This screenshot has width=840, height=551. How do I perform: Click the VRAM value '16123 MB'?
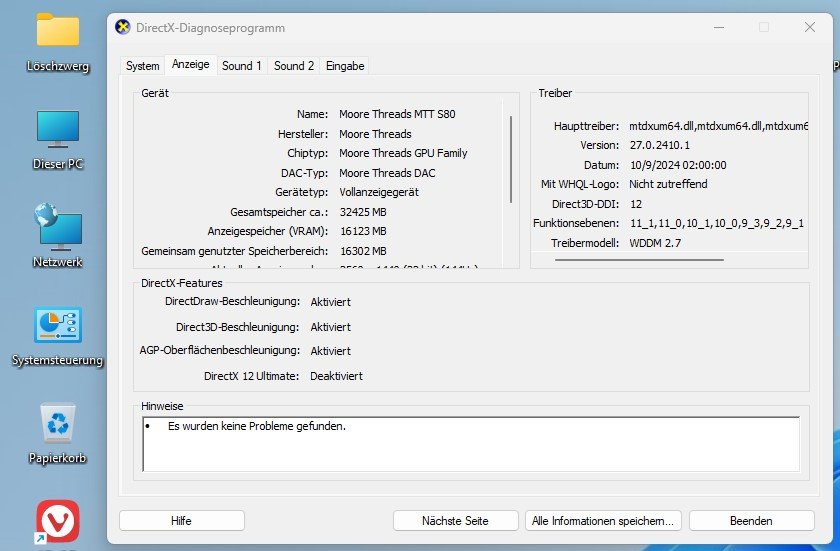(363, 231)
